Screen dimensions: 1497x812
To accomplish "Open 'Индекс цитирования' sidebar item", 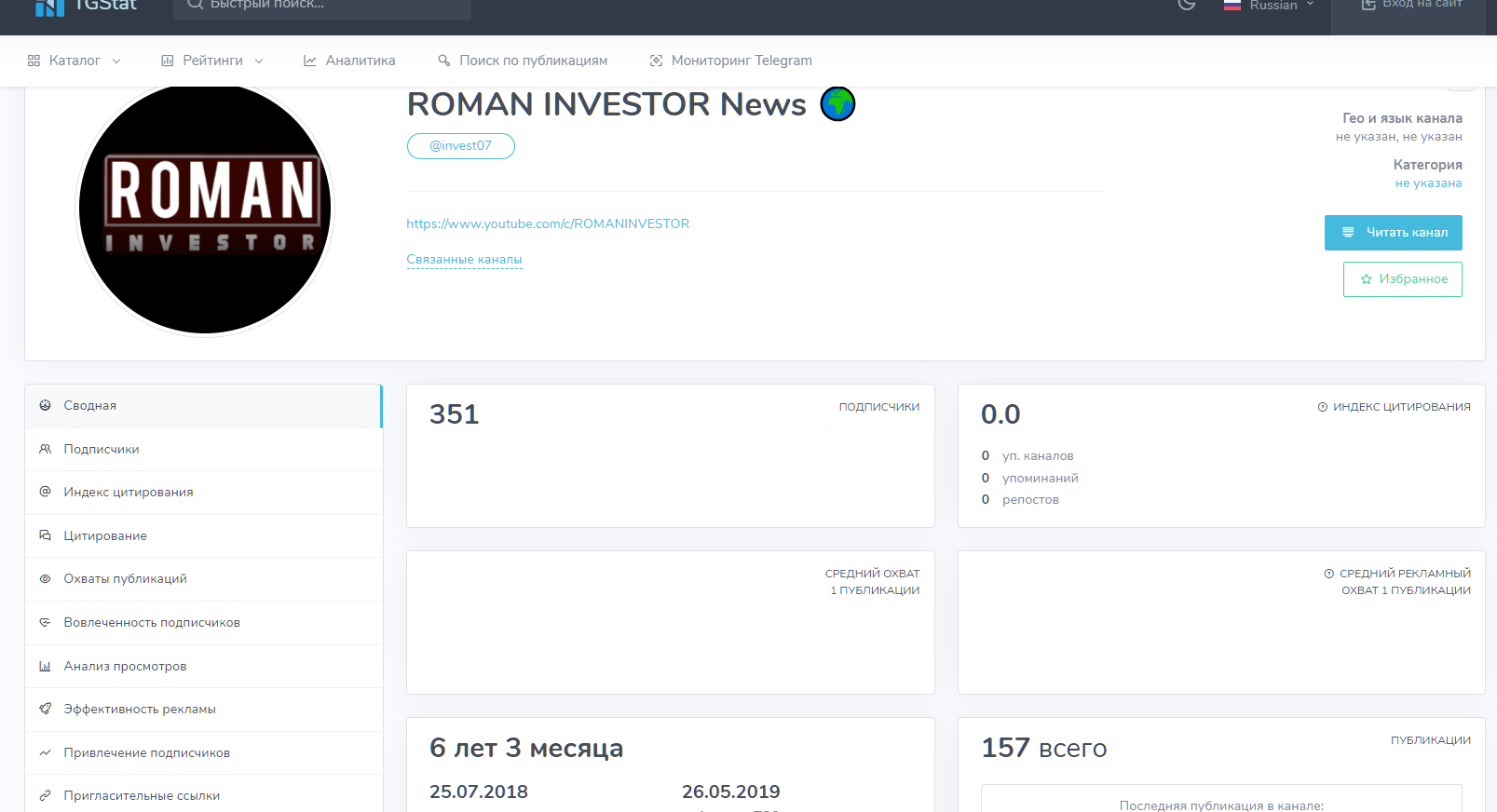I will click(203, 493).
